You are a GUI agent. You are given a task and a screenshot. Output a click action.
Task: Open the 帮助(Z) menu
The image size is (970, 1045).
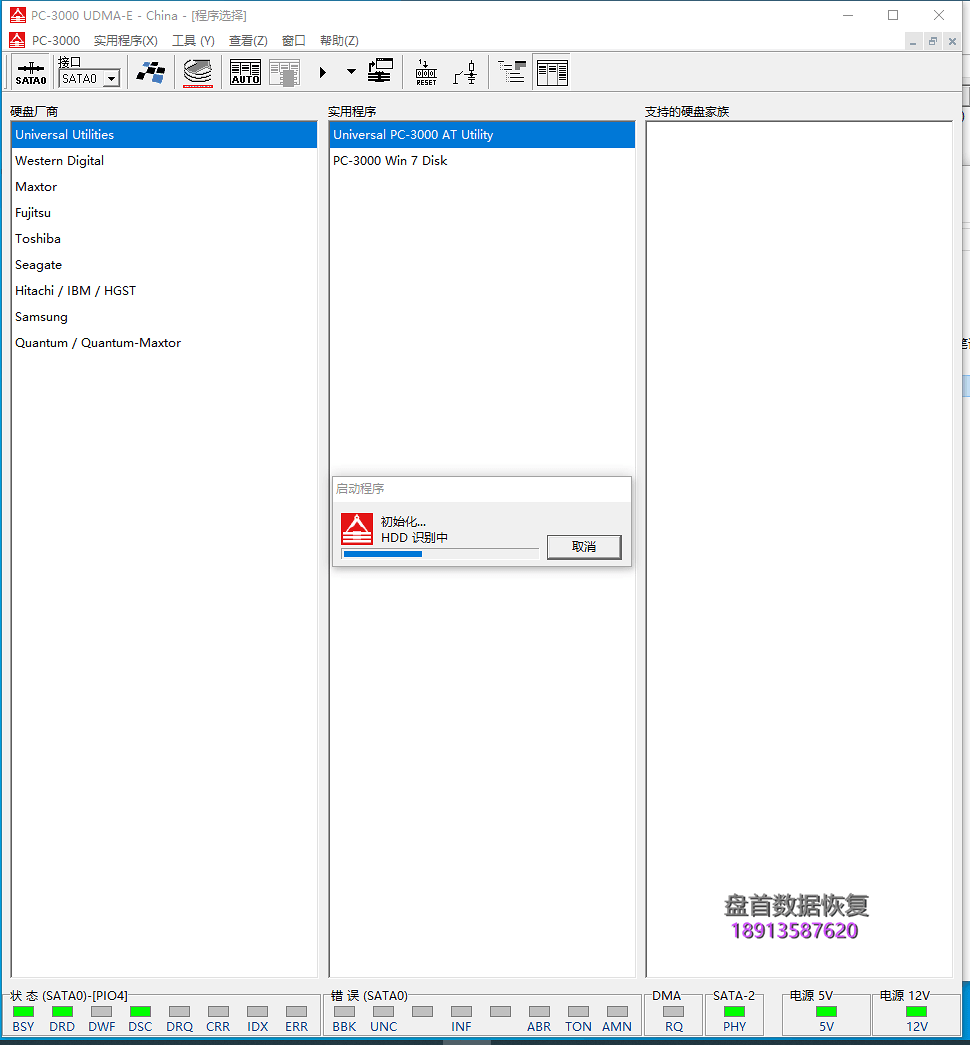click(x=339, y=41)
